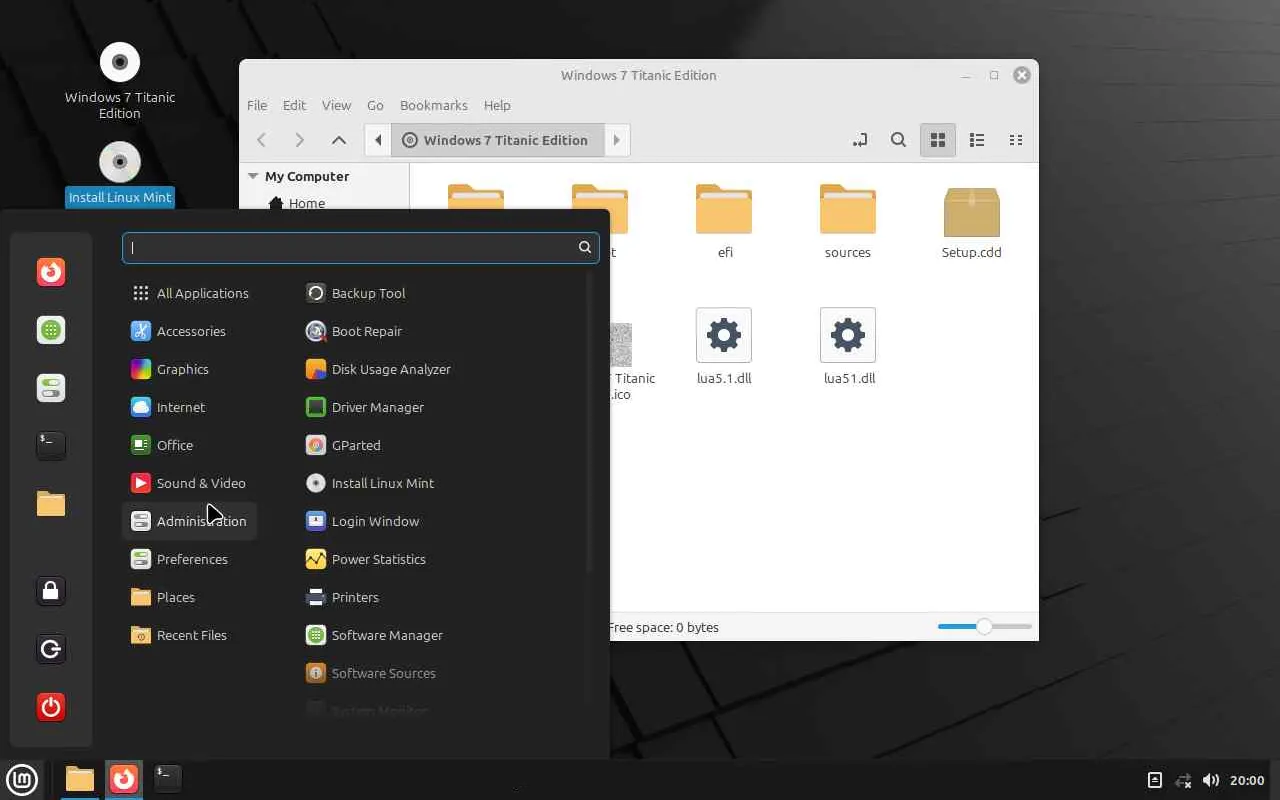Switch file manager to list view
Viewport: 1280px width, 800px height.
(x=977, y=140)
